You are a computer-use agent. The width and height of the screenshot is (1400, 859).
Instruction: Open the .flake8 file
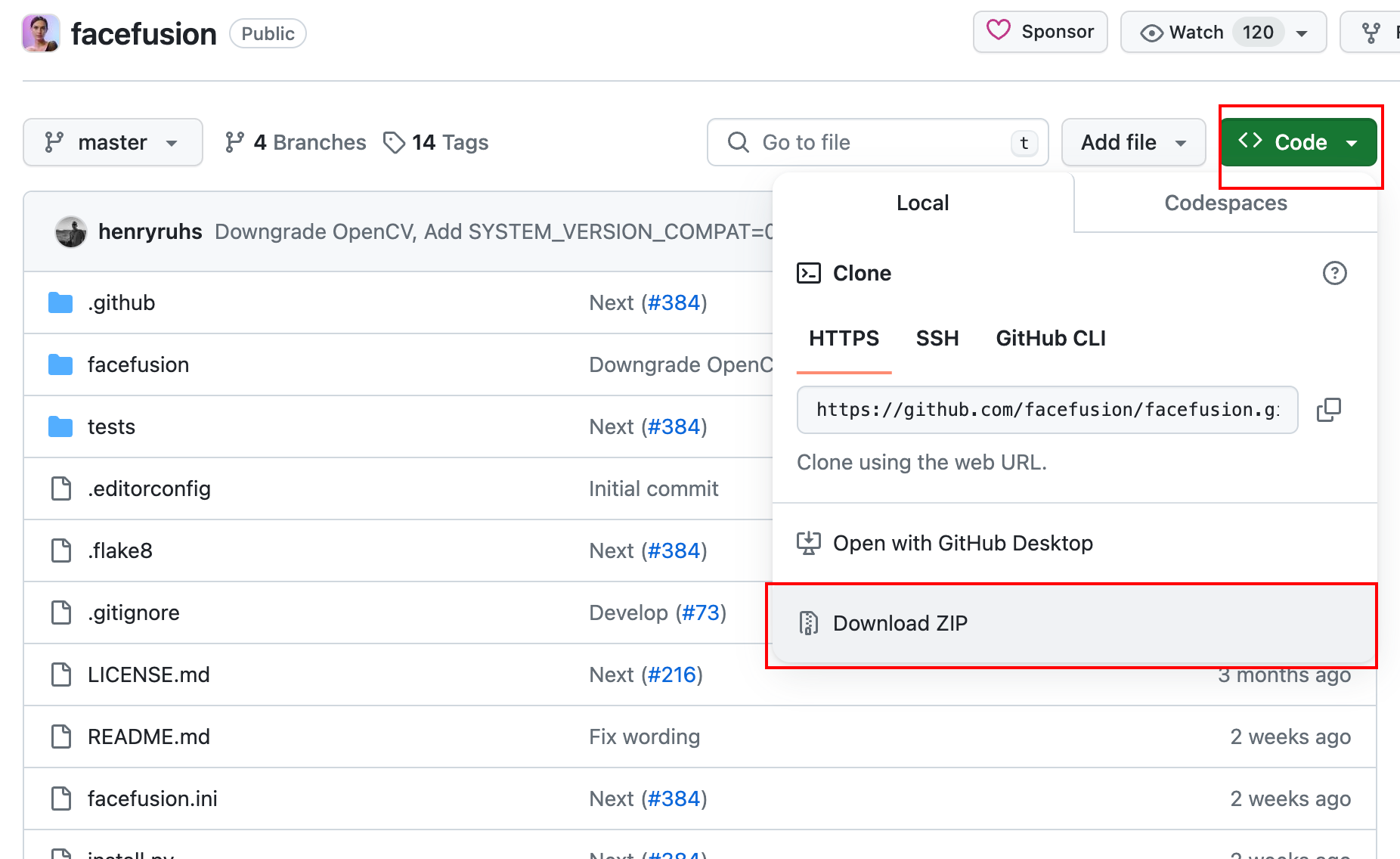120,550
